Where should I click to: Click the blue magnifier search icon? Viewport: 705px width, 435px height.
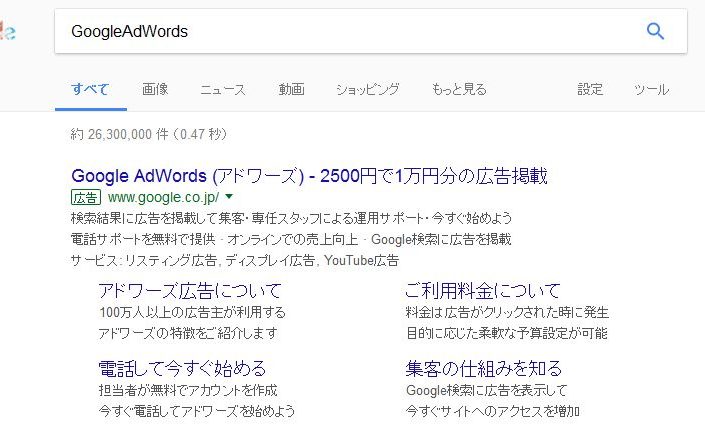[x=655, y=31]
